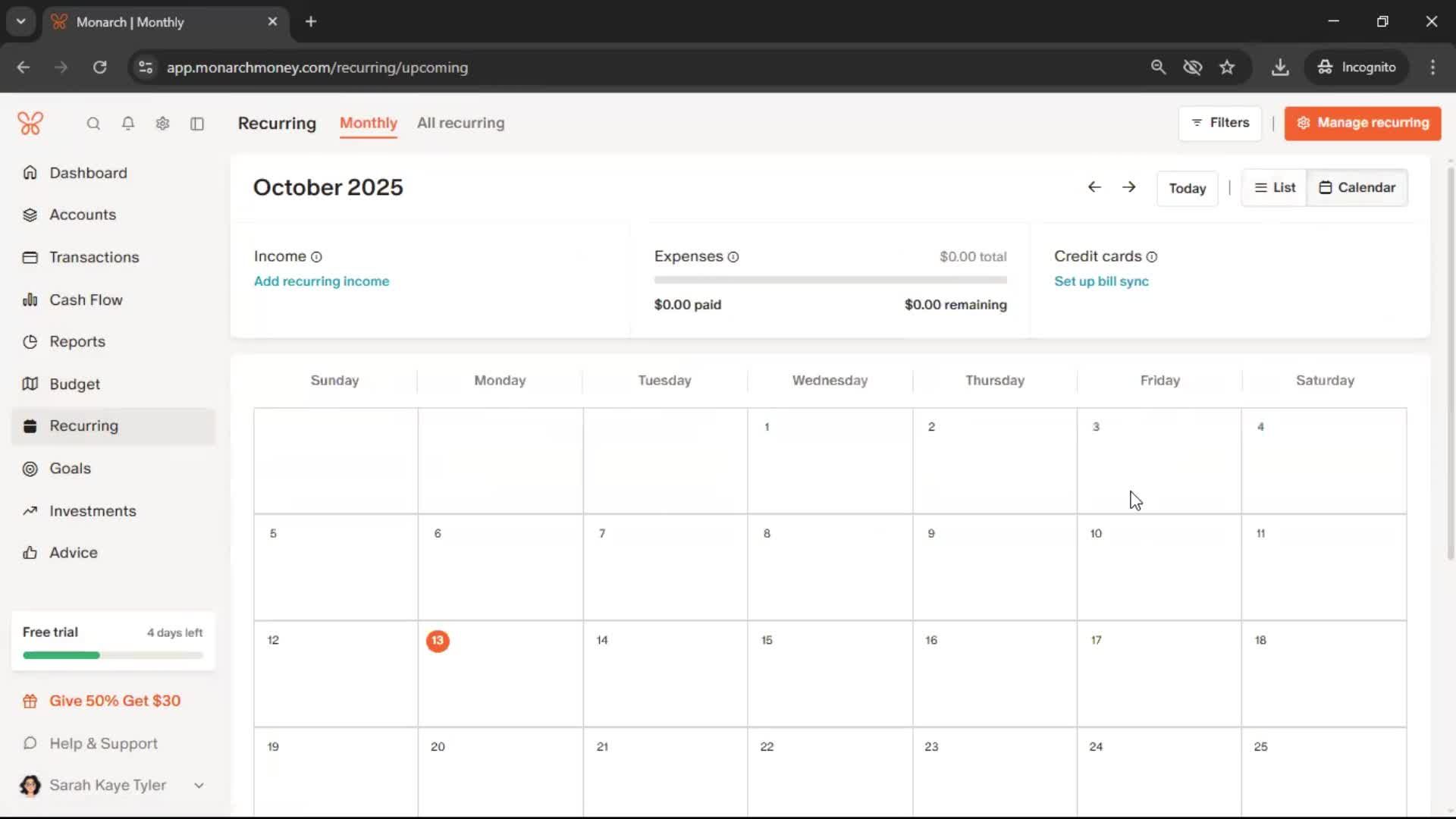Click Add recurring income link
Screen dimensions: 1456x819
[322, 281]
